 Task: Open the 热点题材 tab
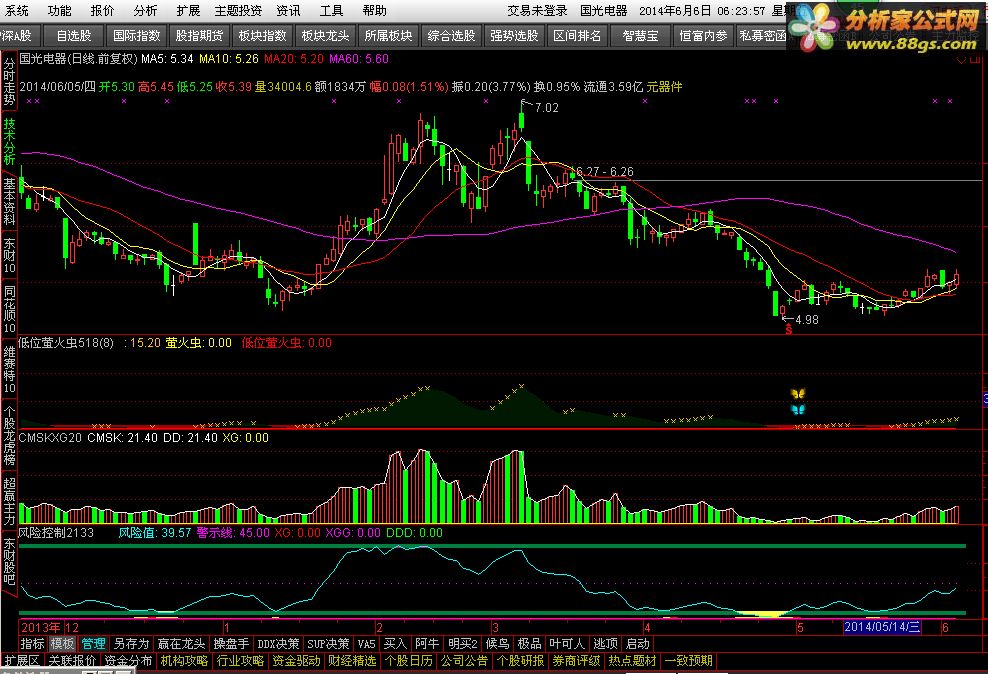click(x=632, y=661)
